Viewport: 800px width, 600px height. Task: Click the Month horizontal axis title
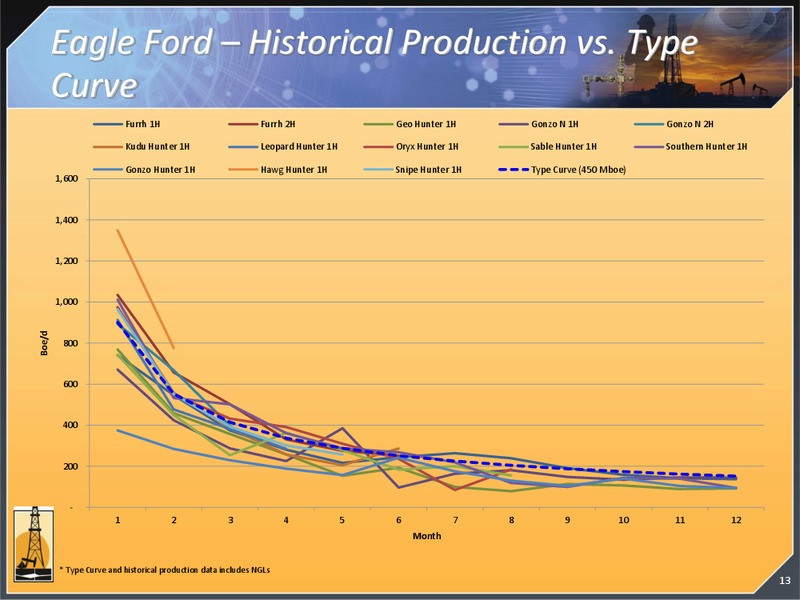tap(427, 536)
